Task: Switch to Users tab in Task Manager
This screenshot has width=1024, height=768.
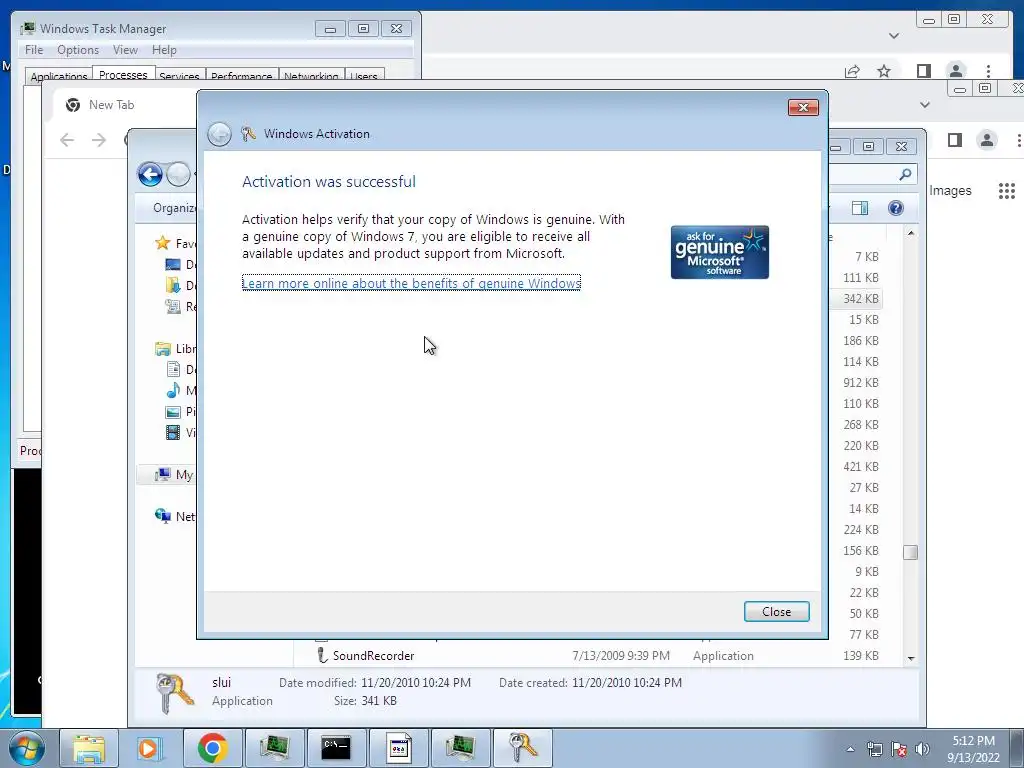Action: [x=364, y=76]
